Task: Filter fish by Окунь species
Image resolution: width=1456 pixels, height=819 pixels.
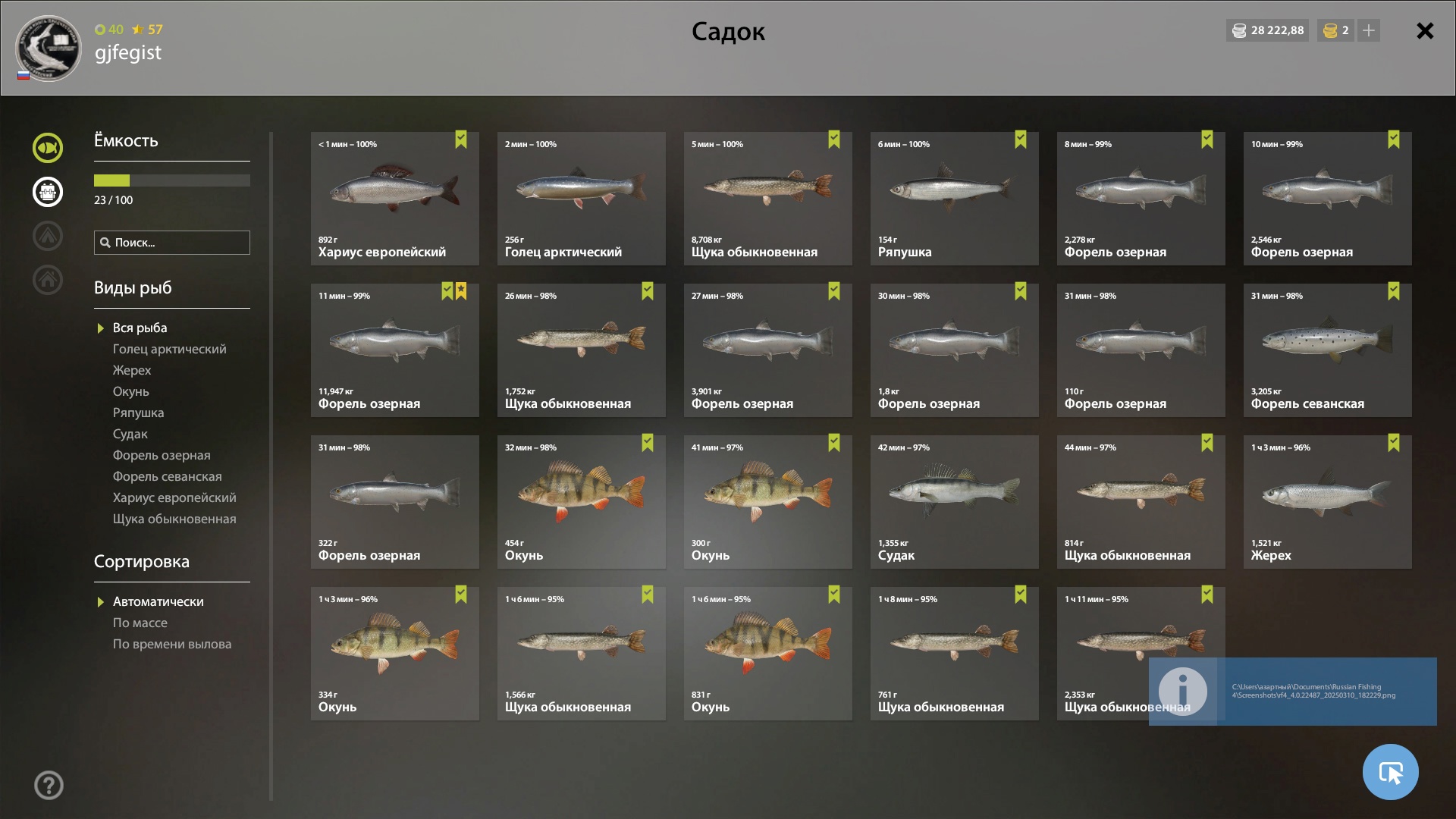Action: 130,391
